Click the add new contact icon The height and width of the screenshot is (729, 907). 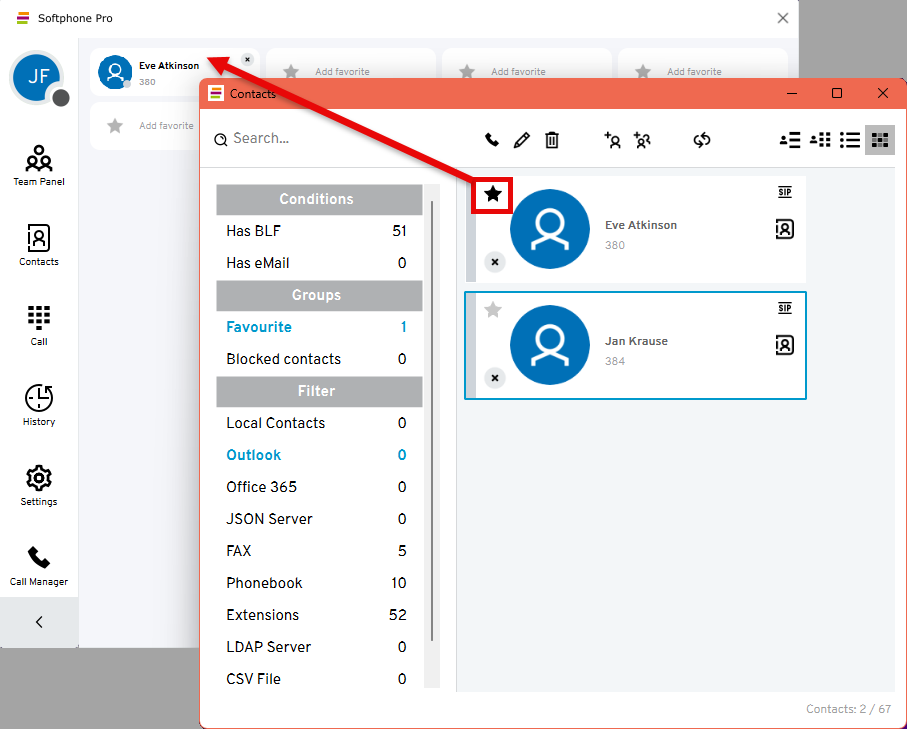tap(613, 140)
